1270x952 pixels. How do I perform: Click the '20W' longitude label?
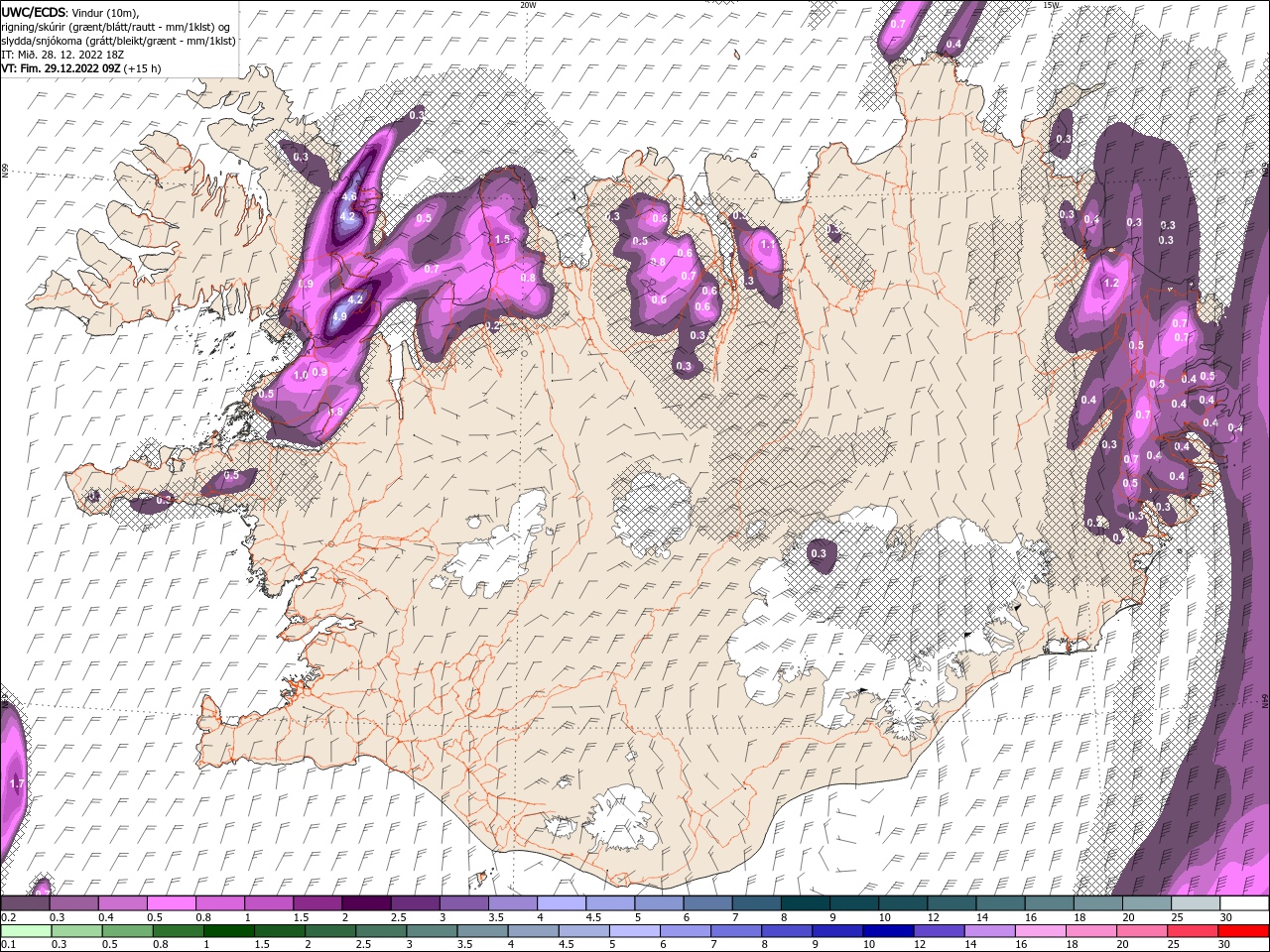(528, 5)
